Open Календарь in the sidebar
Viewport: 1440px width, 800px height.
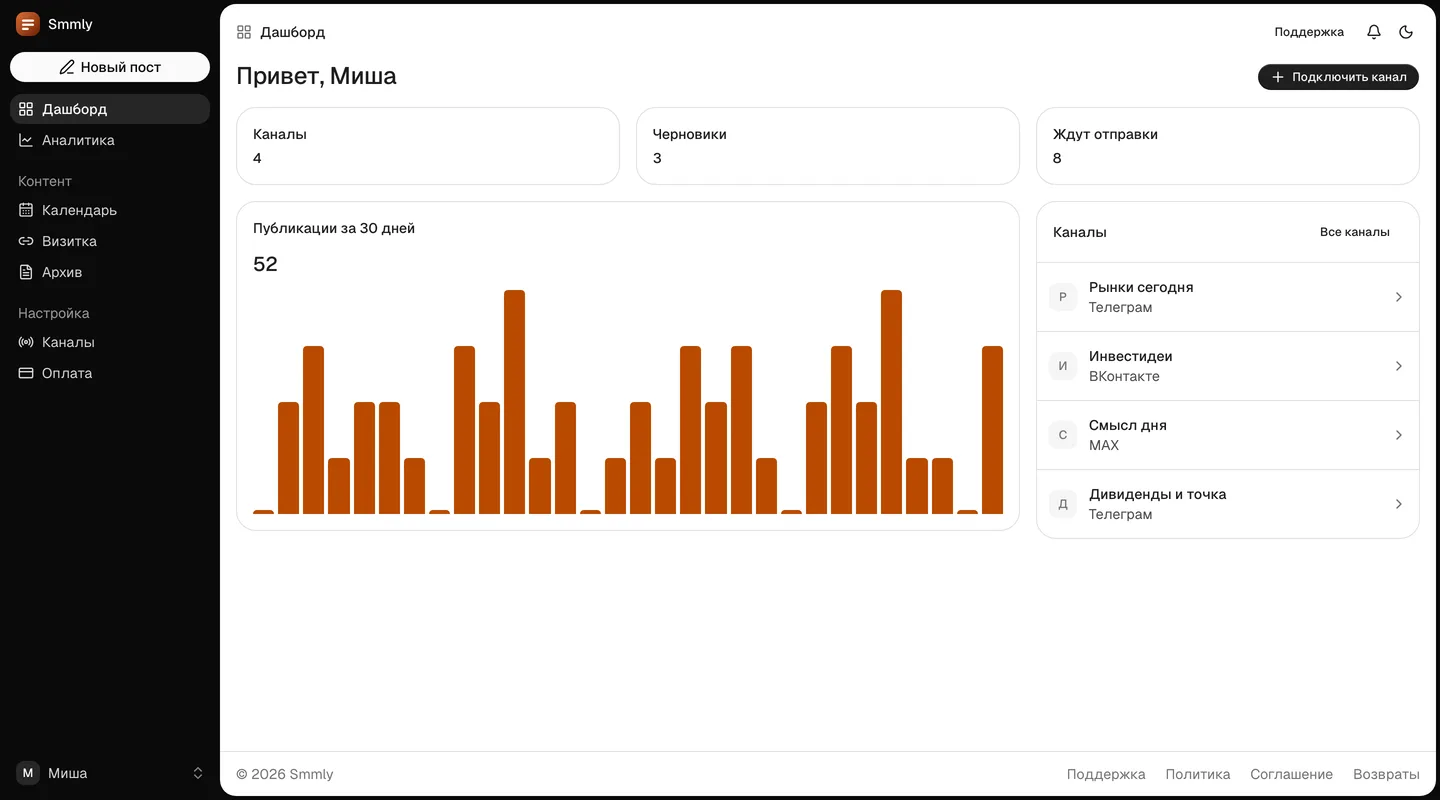[110, 210]
